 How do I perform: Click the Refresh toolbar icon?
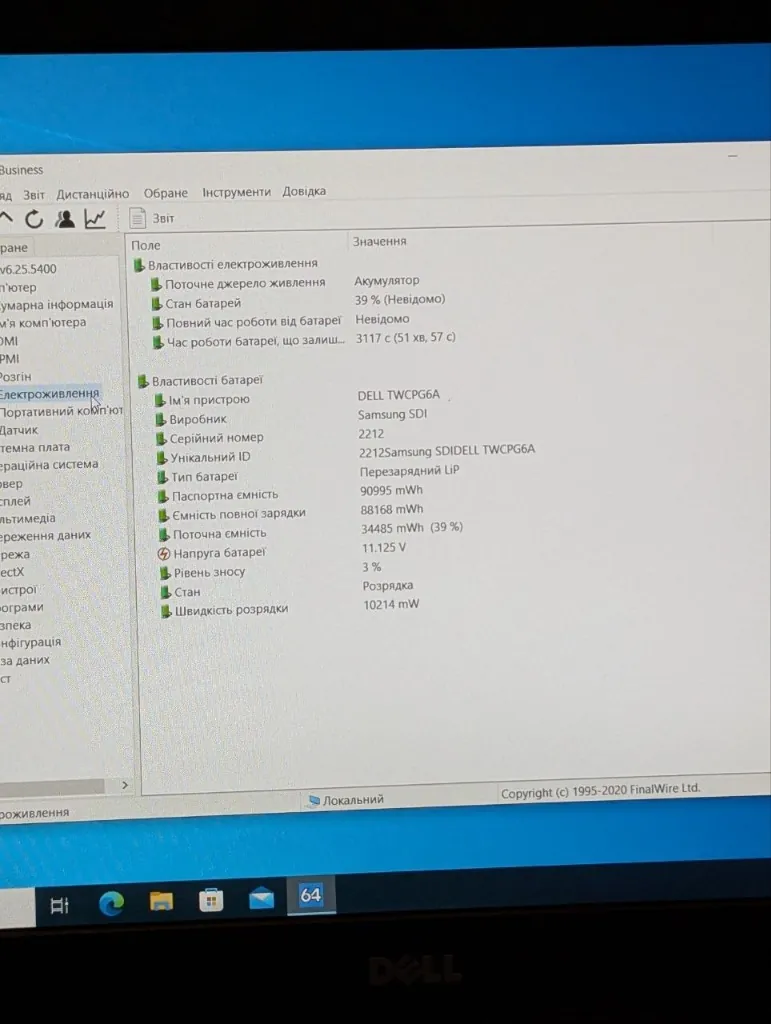34,219
